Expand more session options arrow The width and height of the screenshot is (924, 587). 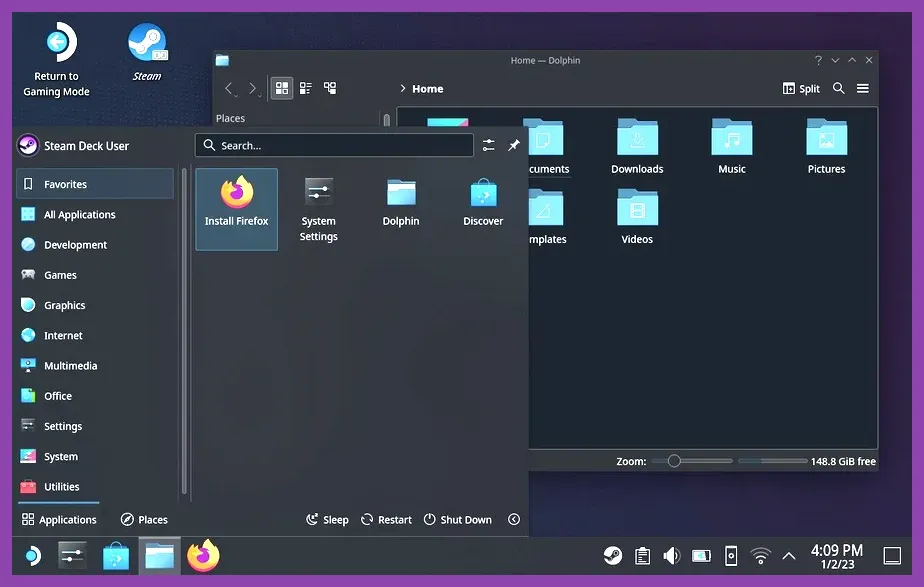point(514,519)
